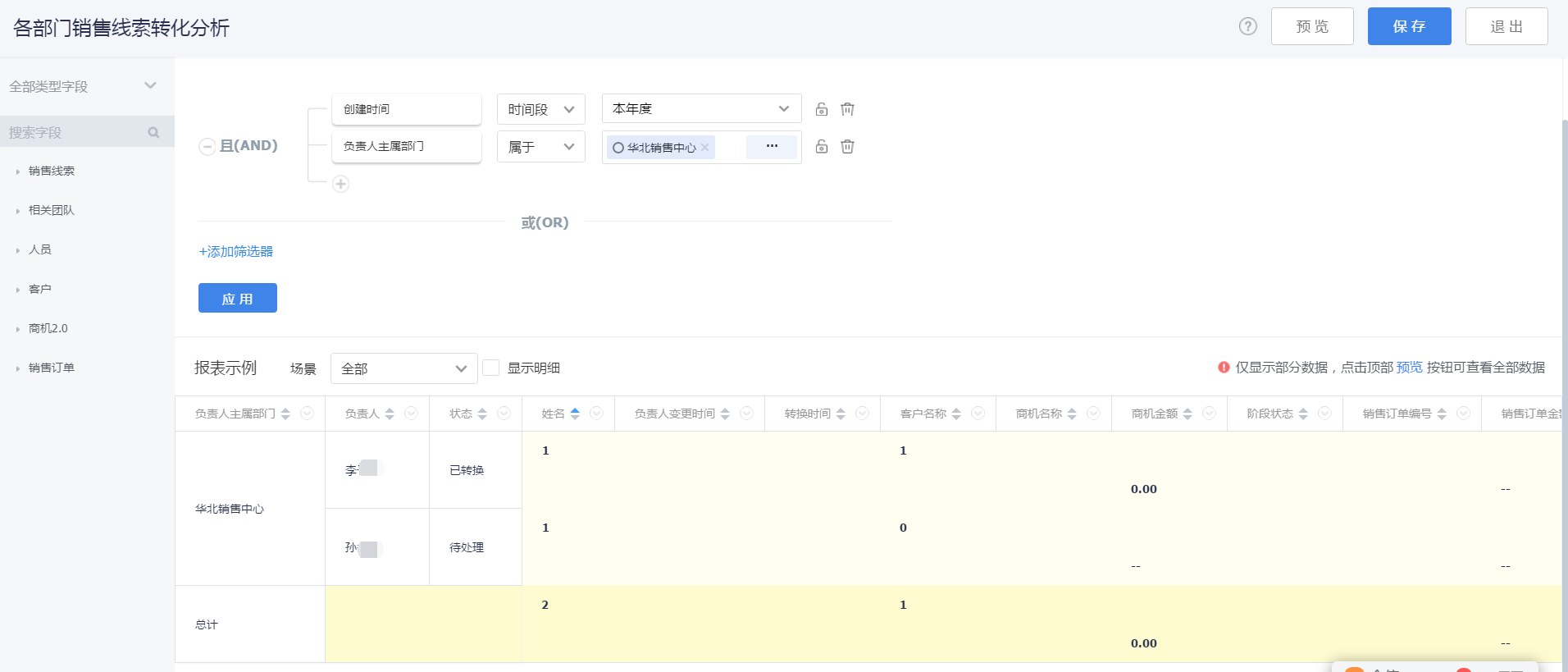Add a new AND condition with plus icon

click(341, 184)
